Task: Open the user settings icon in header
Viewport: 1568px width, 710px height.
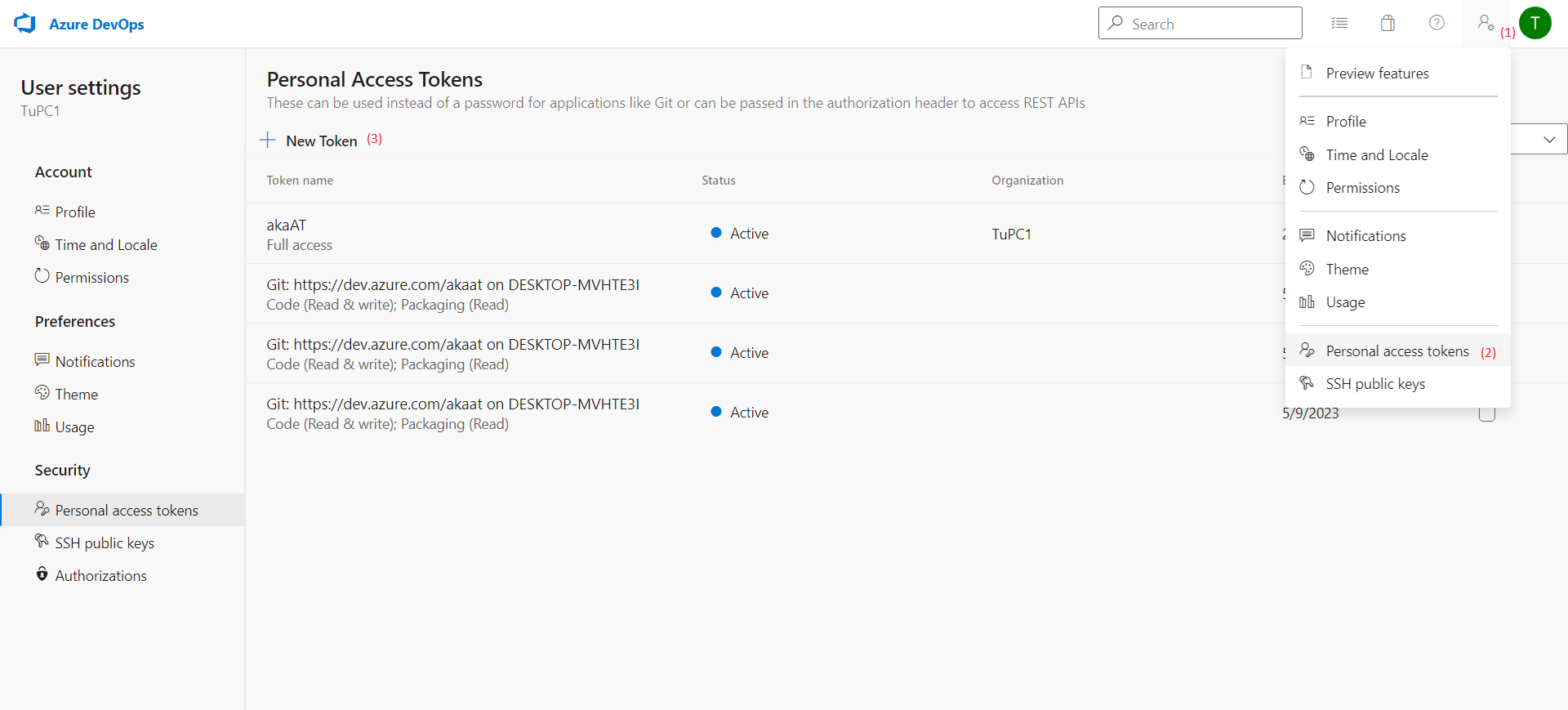Action: [x=1486, y=23]
